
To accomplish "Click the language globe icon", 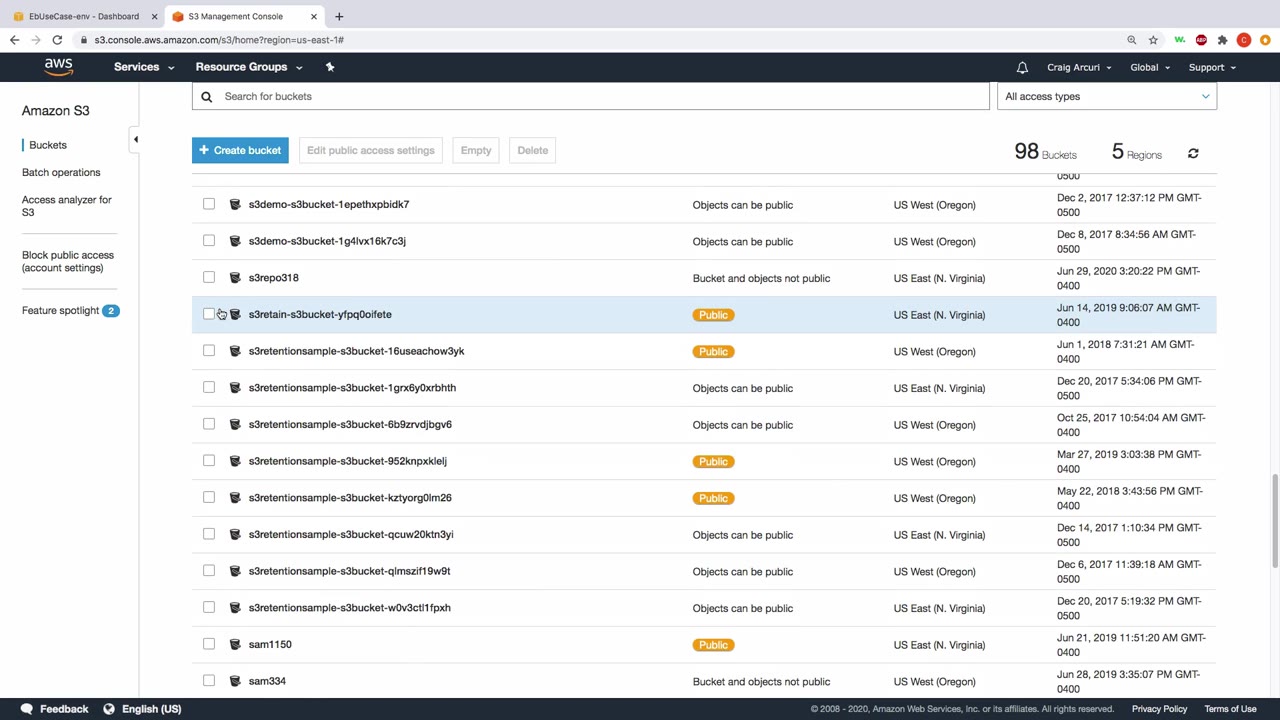I will click(x=110, y=709).
